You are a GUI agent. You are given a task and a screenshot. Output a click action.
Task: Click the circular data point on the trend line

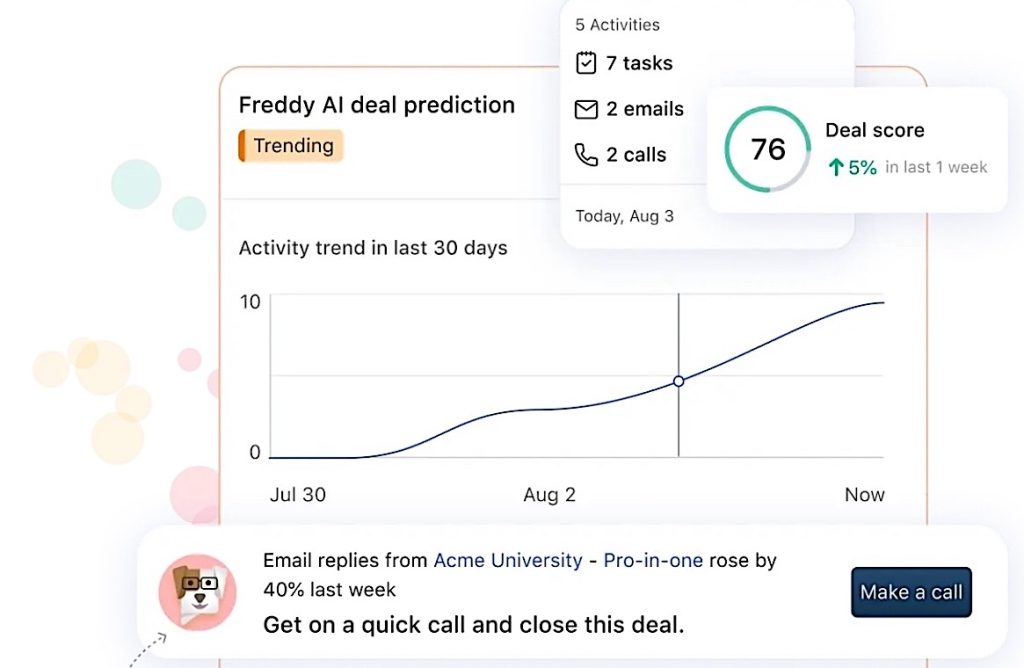(x=678, y=381)
